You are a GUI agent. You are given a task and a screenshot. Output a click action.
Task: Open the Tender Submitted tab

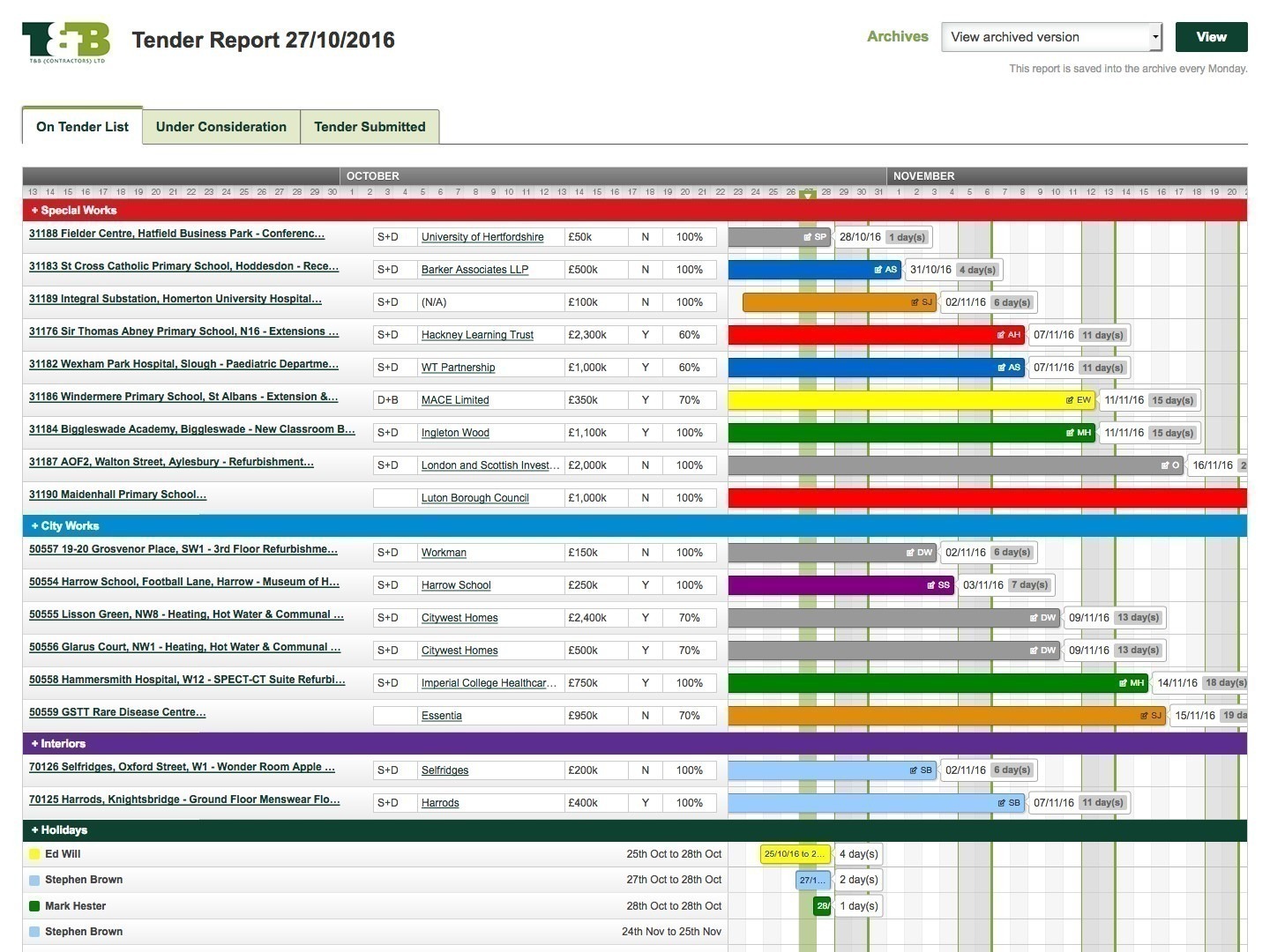coord(370,127)
